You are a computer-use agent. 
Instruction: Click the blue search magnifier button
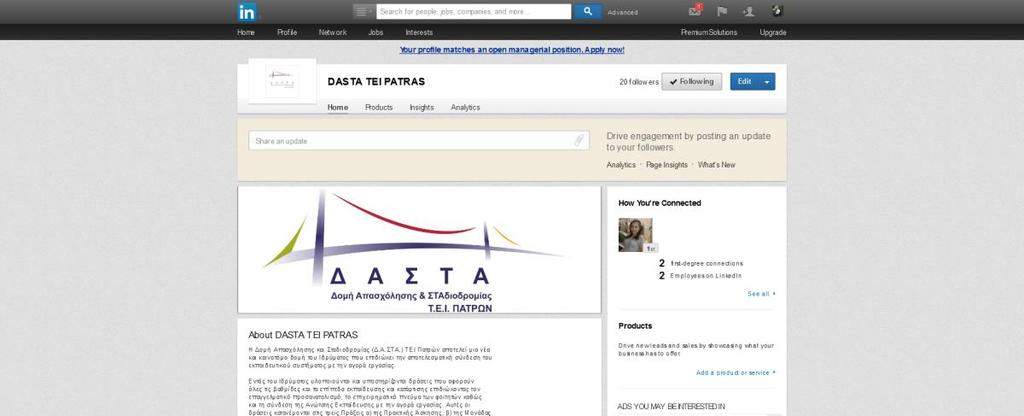[587, 12]
